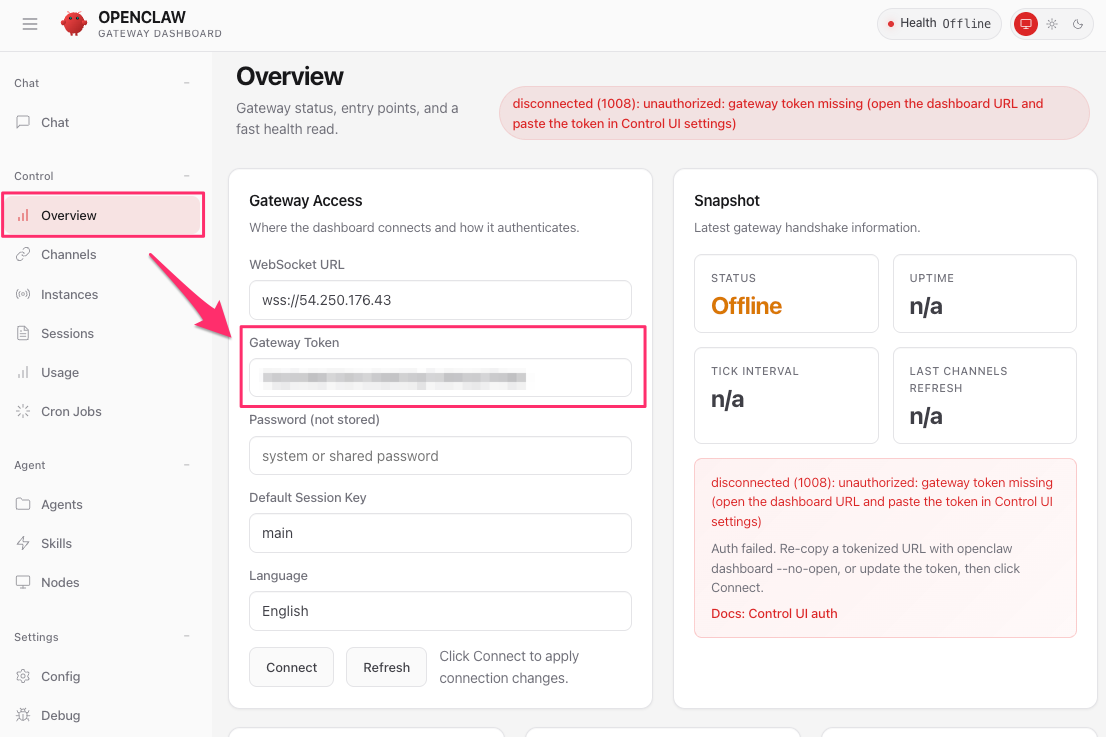
Task: Select Sessions in the sidebar
Action: [x=67, y=333]
